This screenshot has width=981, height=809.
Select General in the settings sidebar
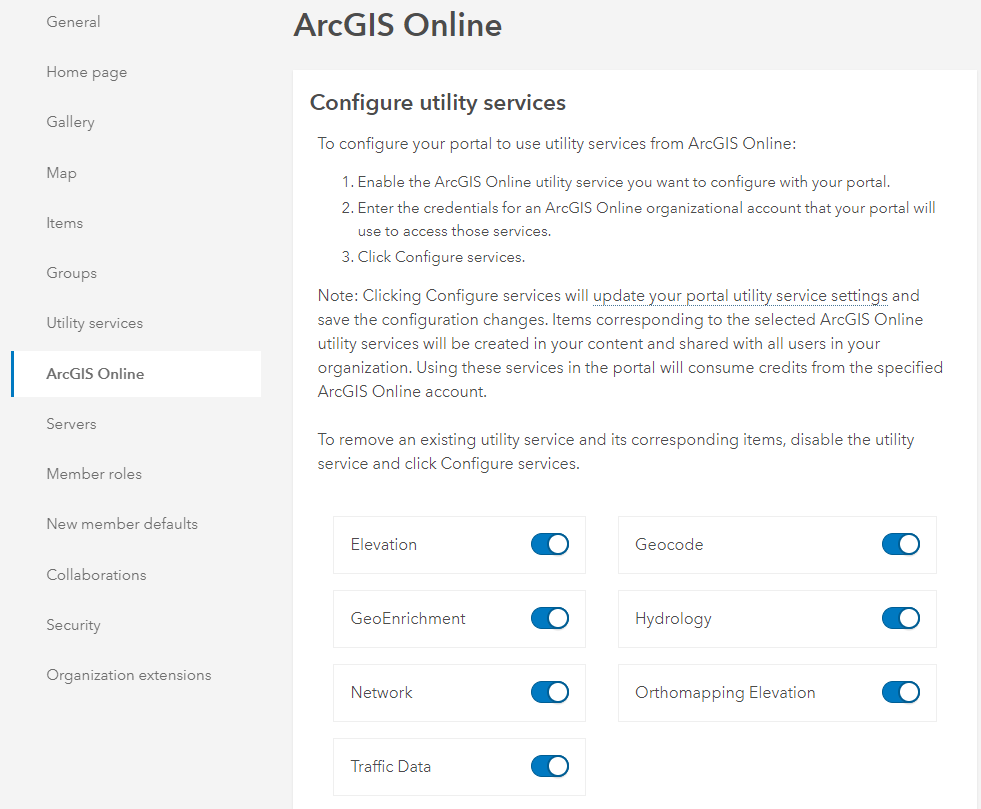pos(73,21)
